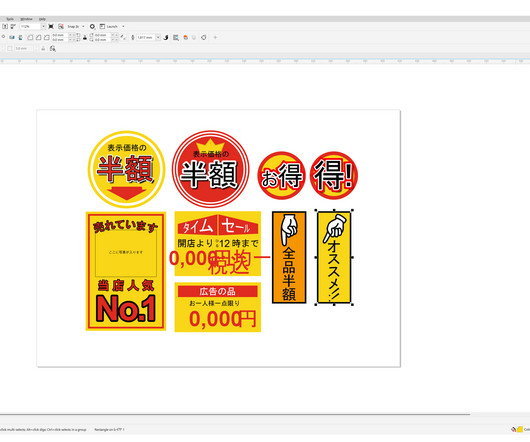Click the show/hide icon right of full-screen preview

pos(61,26)
